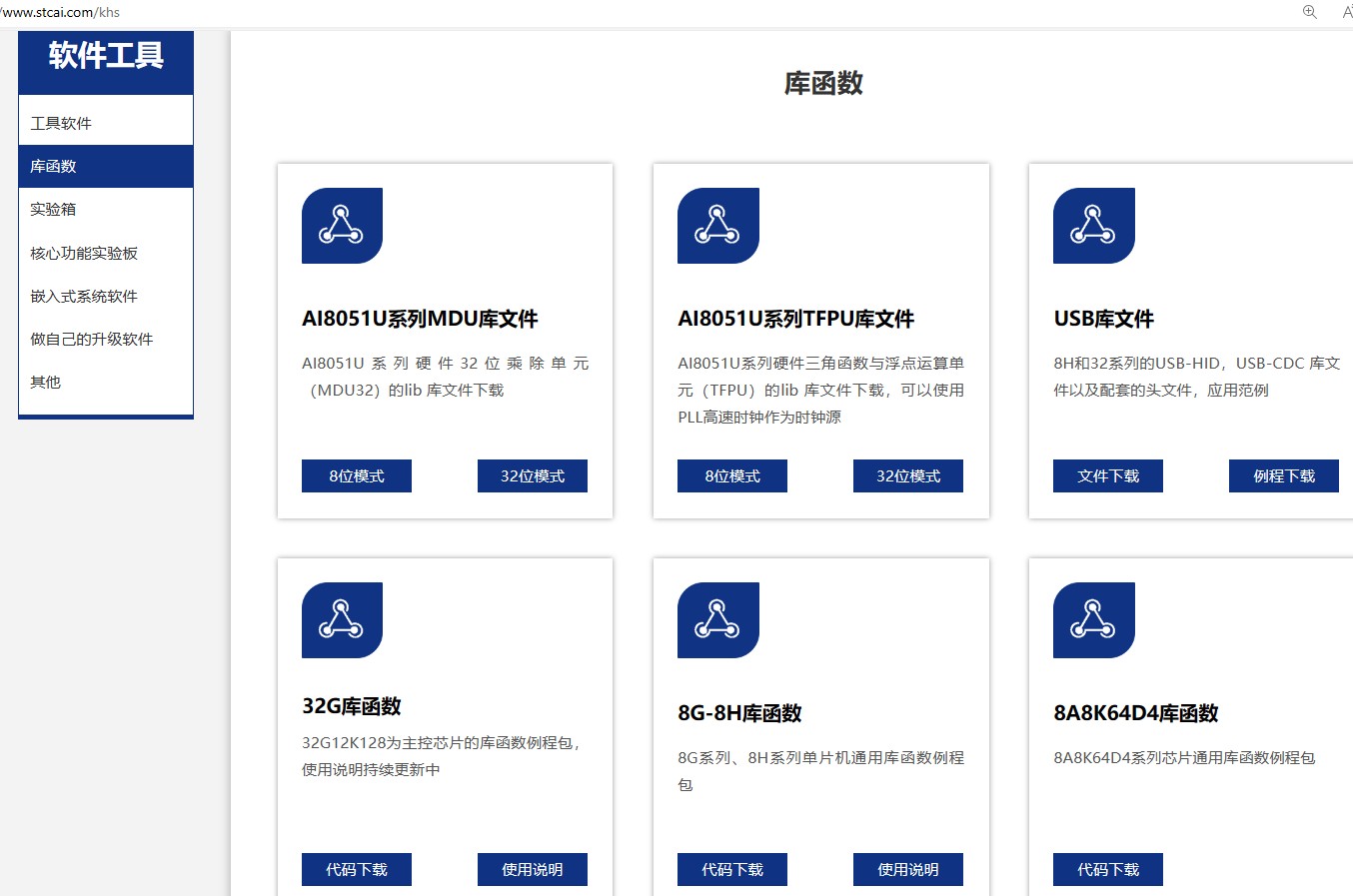Click the 库函数 page heading
This screenshot has height=896, width=1353.
click(x=823, y=83)
